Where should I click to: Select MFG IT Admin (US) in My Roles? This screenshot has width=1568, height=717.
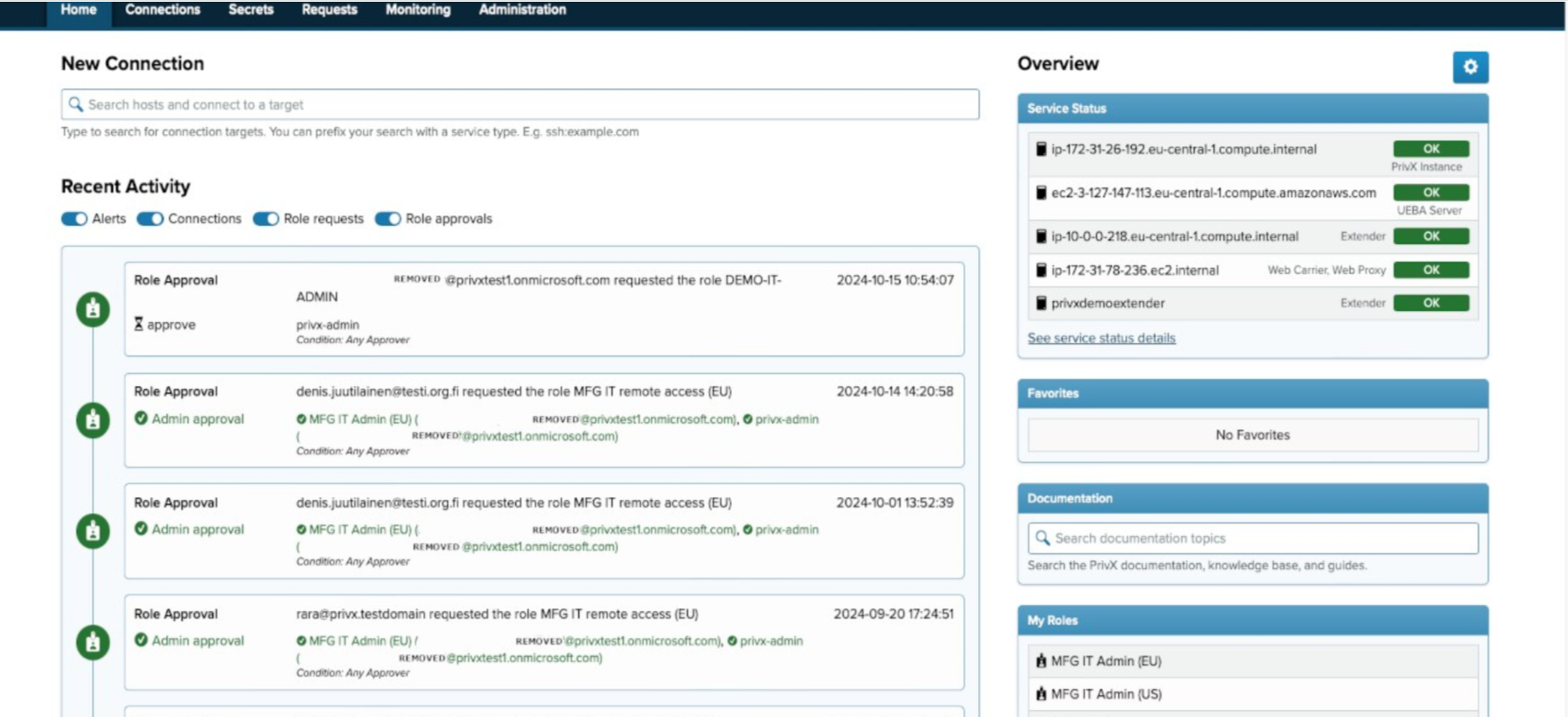pyautogui.click(x=1106, y=694)
